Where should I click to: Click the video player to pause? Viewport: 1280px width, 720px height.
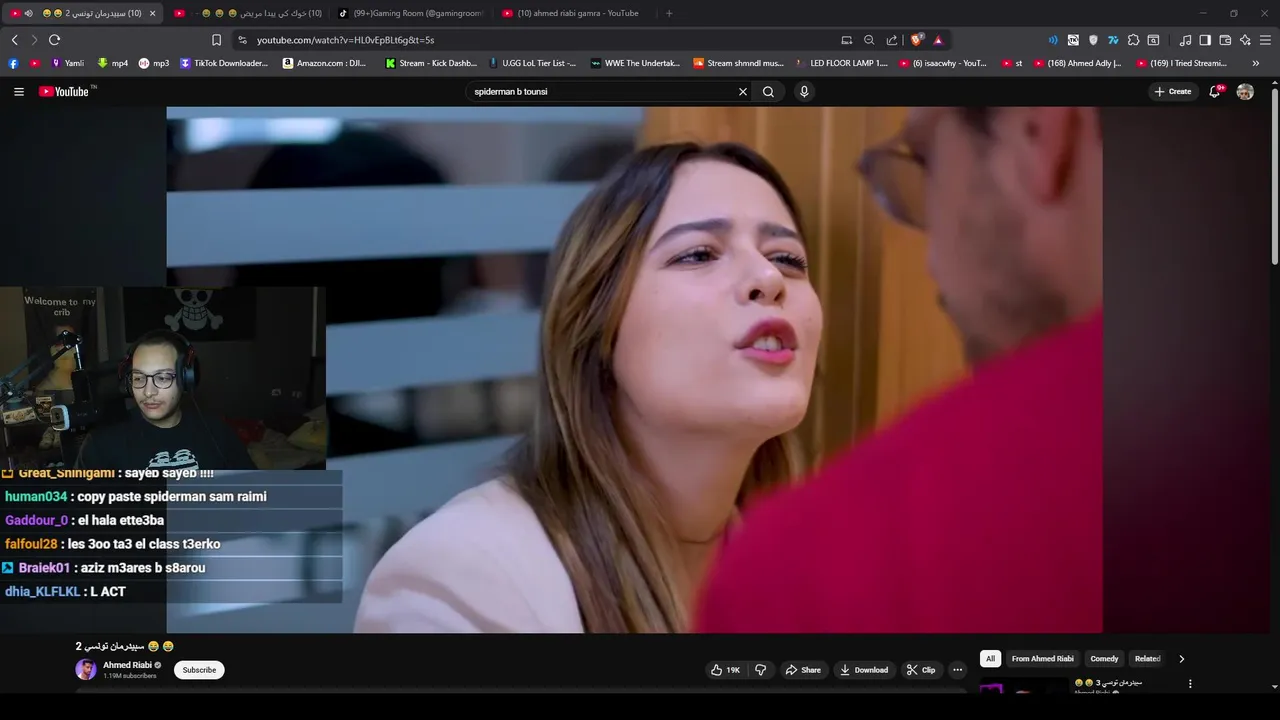pos(634,370)
